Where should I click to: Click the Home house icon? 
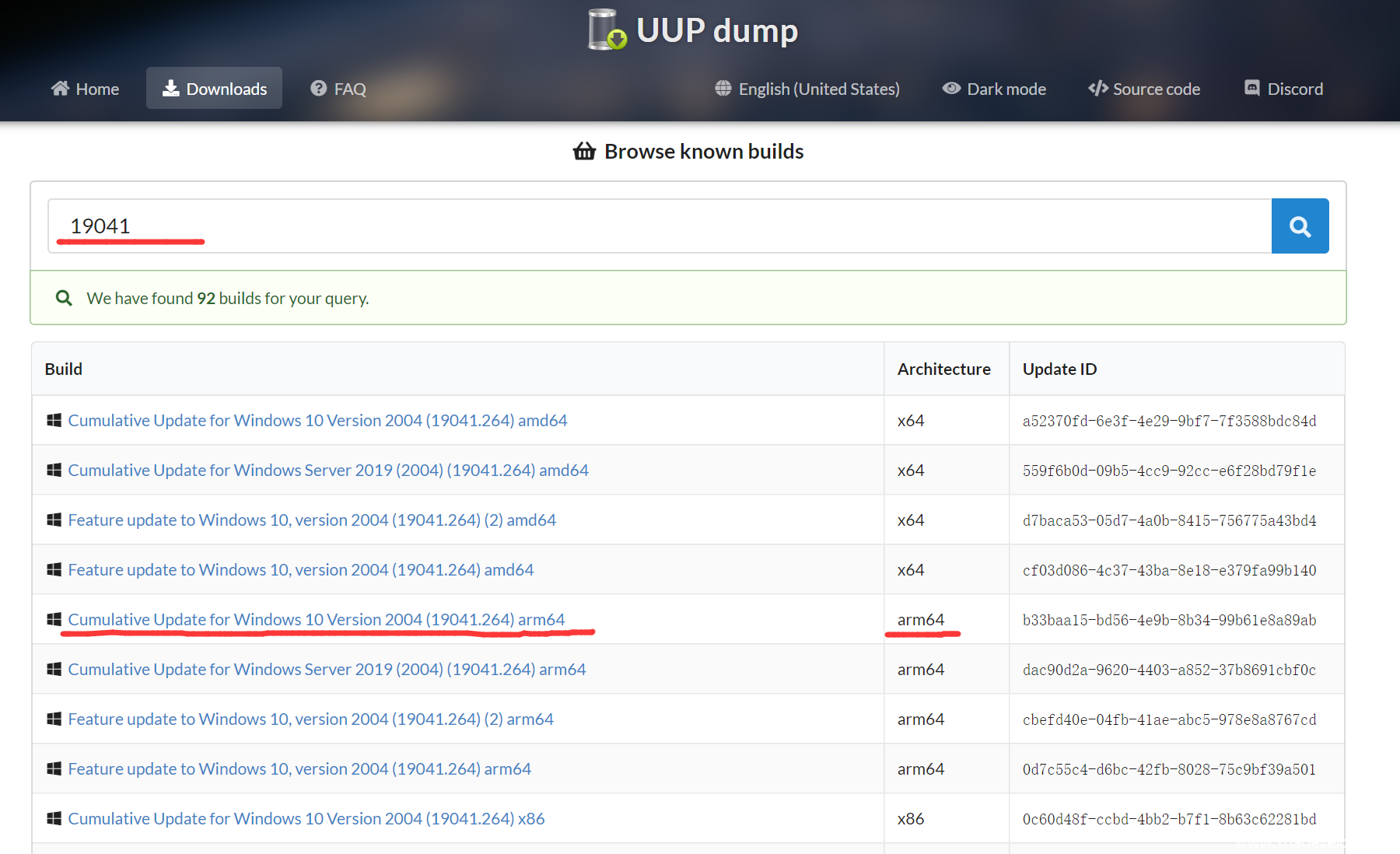60,89
